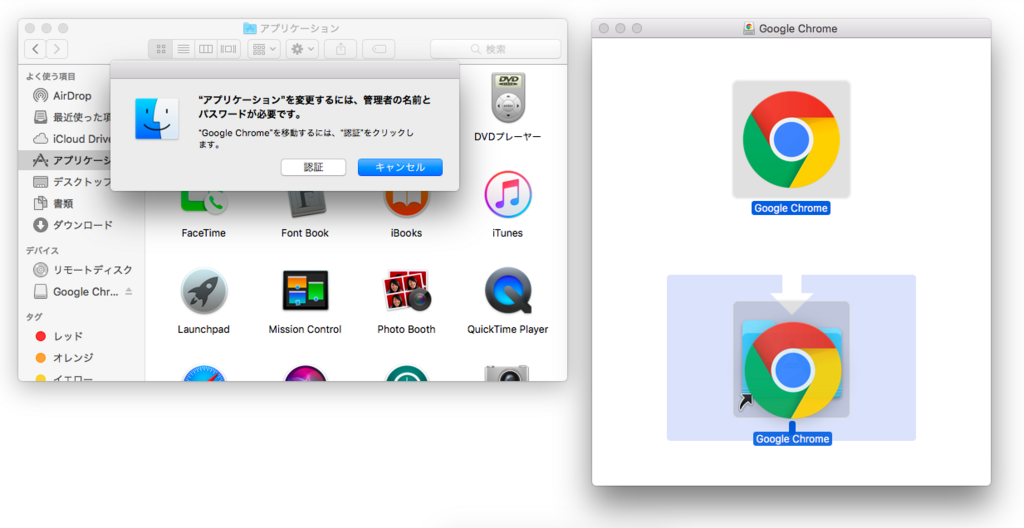Eject the Google Chrome disk image
Image resolution: width=1024 pixels, height=528 pixels.
(x=129, y=291)
